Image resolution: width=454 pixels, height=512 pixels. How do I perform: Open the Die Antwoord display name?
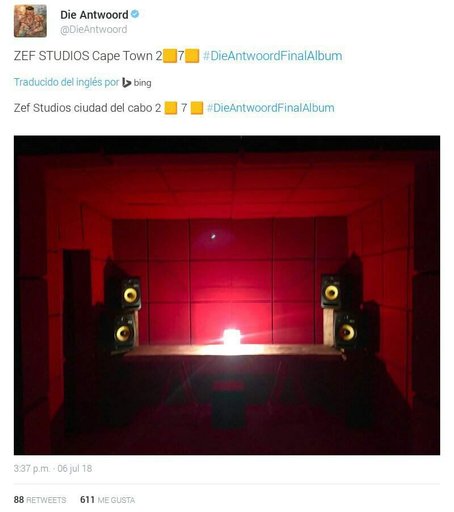(x=94, y=15)
